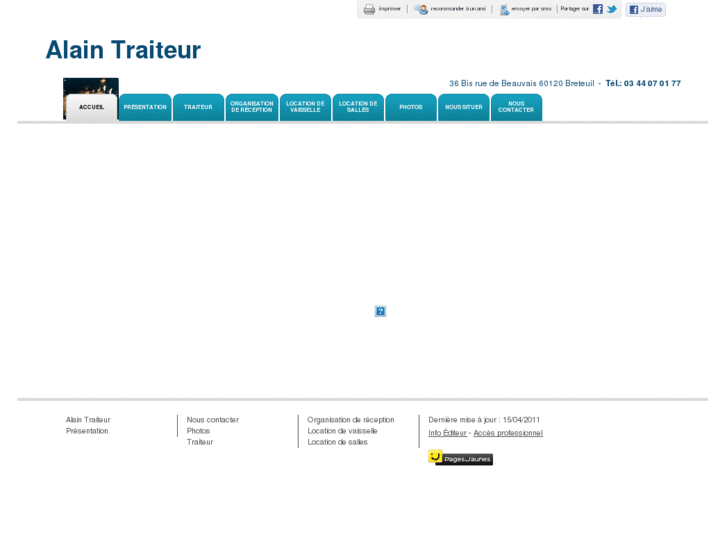Click the missing plugin question mark icon
Viewport: 727px width, 545px height.
pyautogui.click(x=380, y=311)
